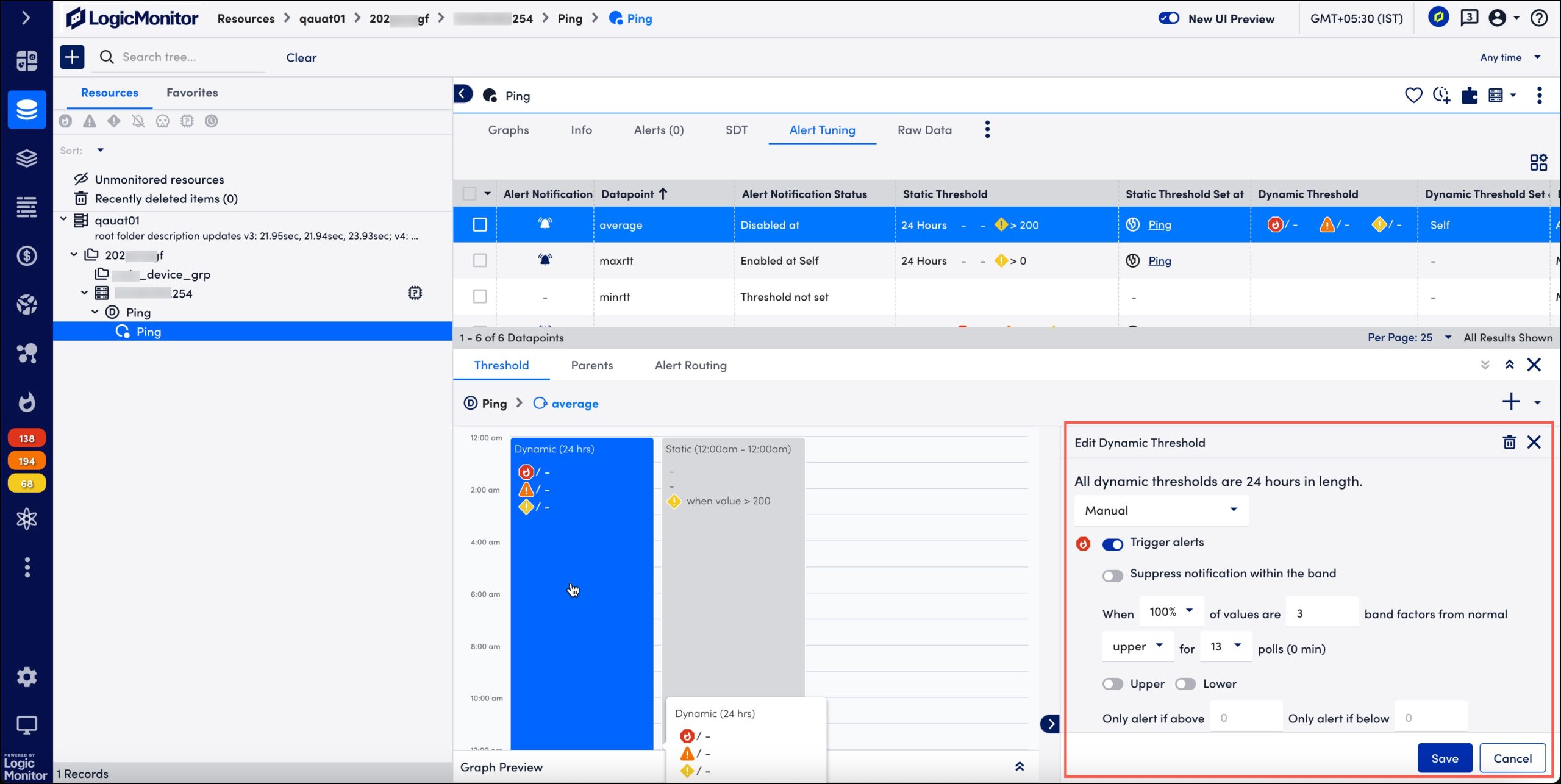The height and width of the screenshot is (784, 1561).
Task: Delete dynamic threshold via trash icon
Action: point(1509,442)
